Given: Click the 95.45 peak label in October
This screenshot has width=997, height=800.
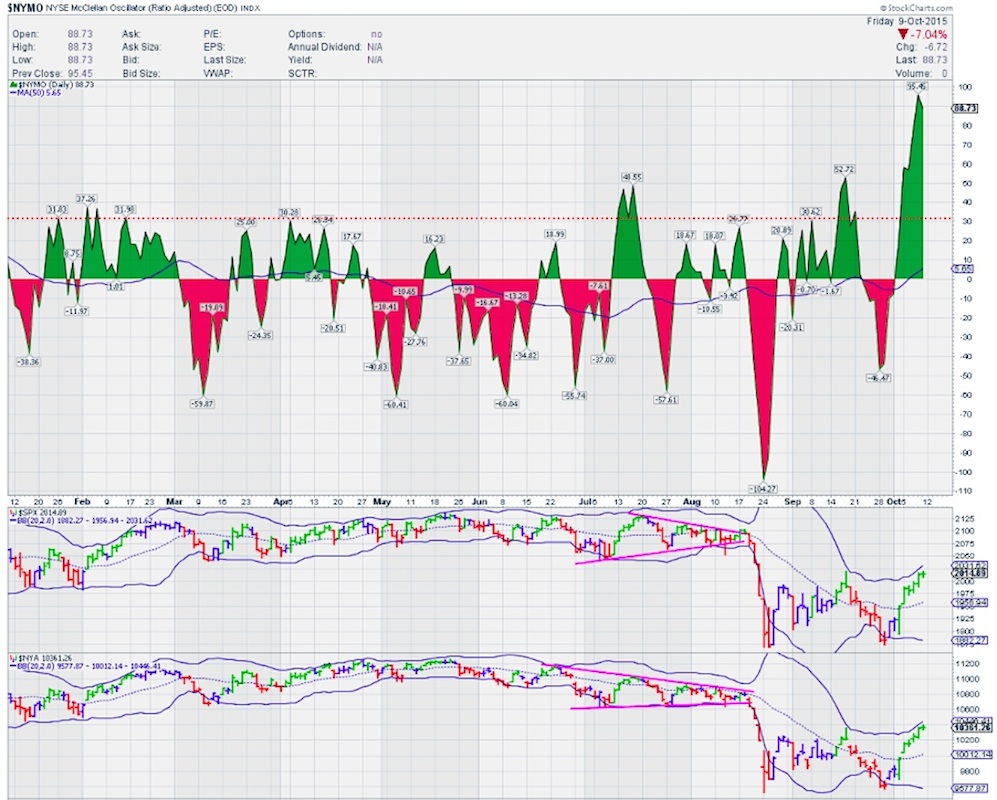Looking at the screenshot, I should tap(917, 86).
